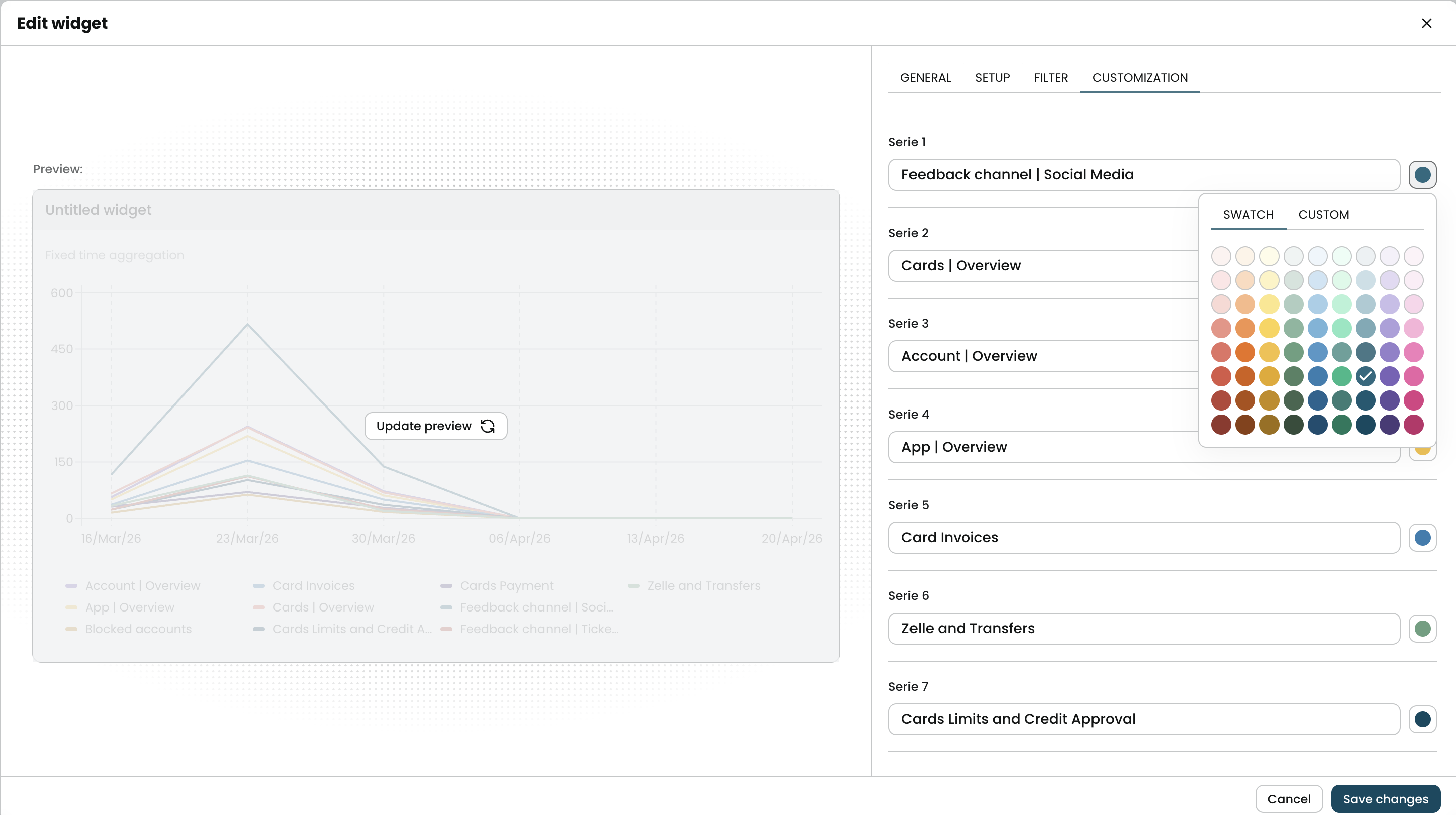Open Serie 1 color picker button

(1422, 174)
